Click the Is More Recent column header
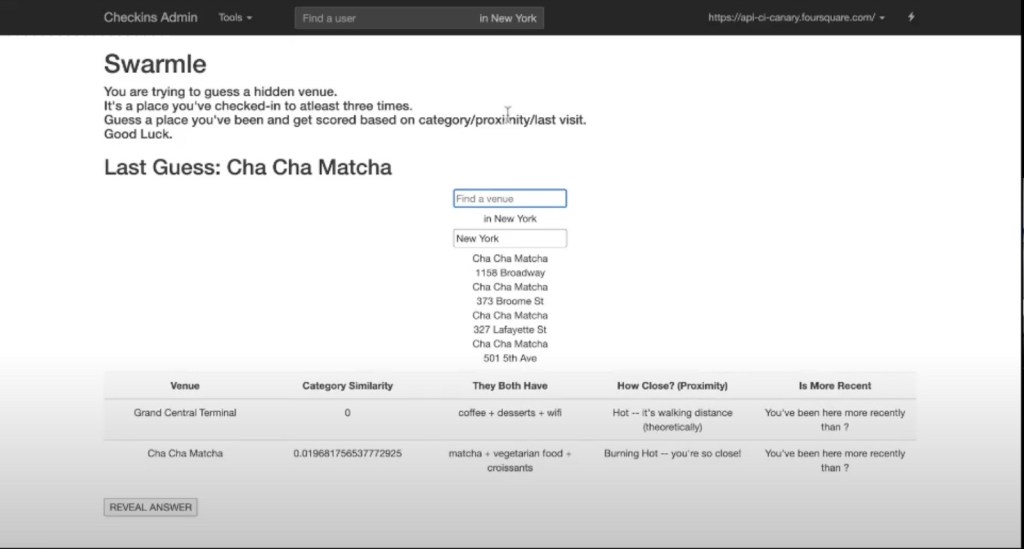 tap(835, 386)
